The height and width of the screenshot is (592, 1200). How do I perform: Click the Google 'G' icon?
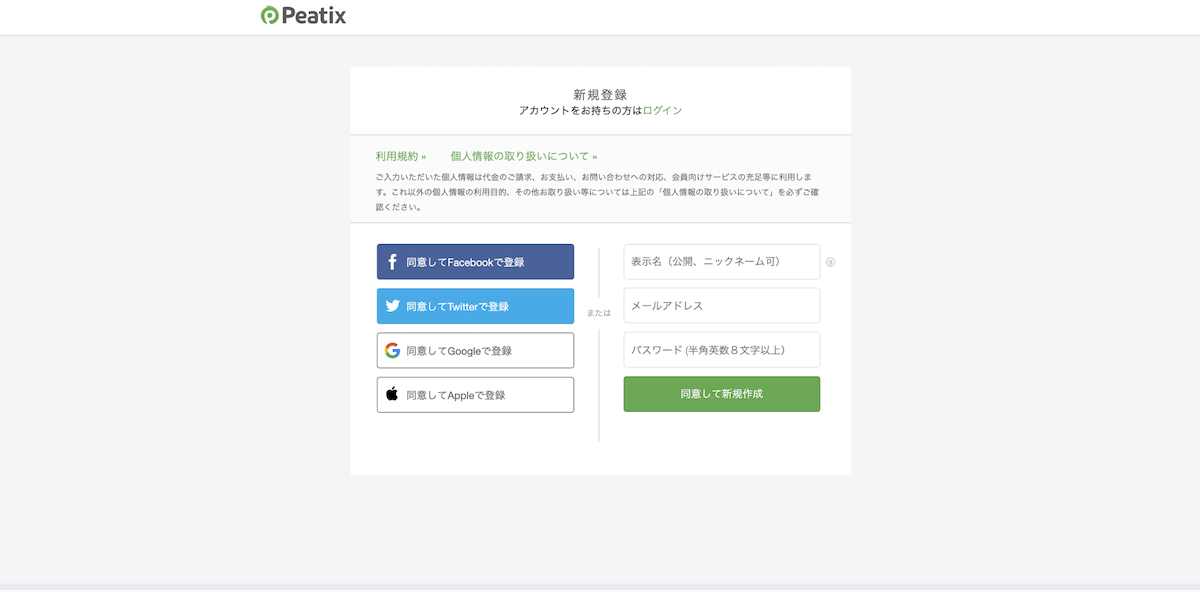[393, 350]
